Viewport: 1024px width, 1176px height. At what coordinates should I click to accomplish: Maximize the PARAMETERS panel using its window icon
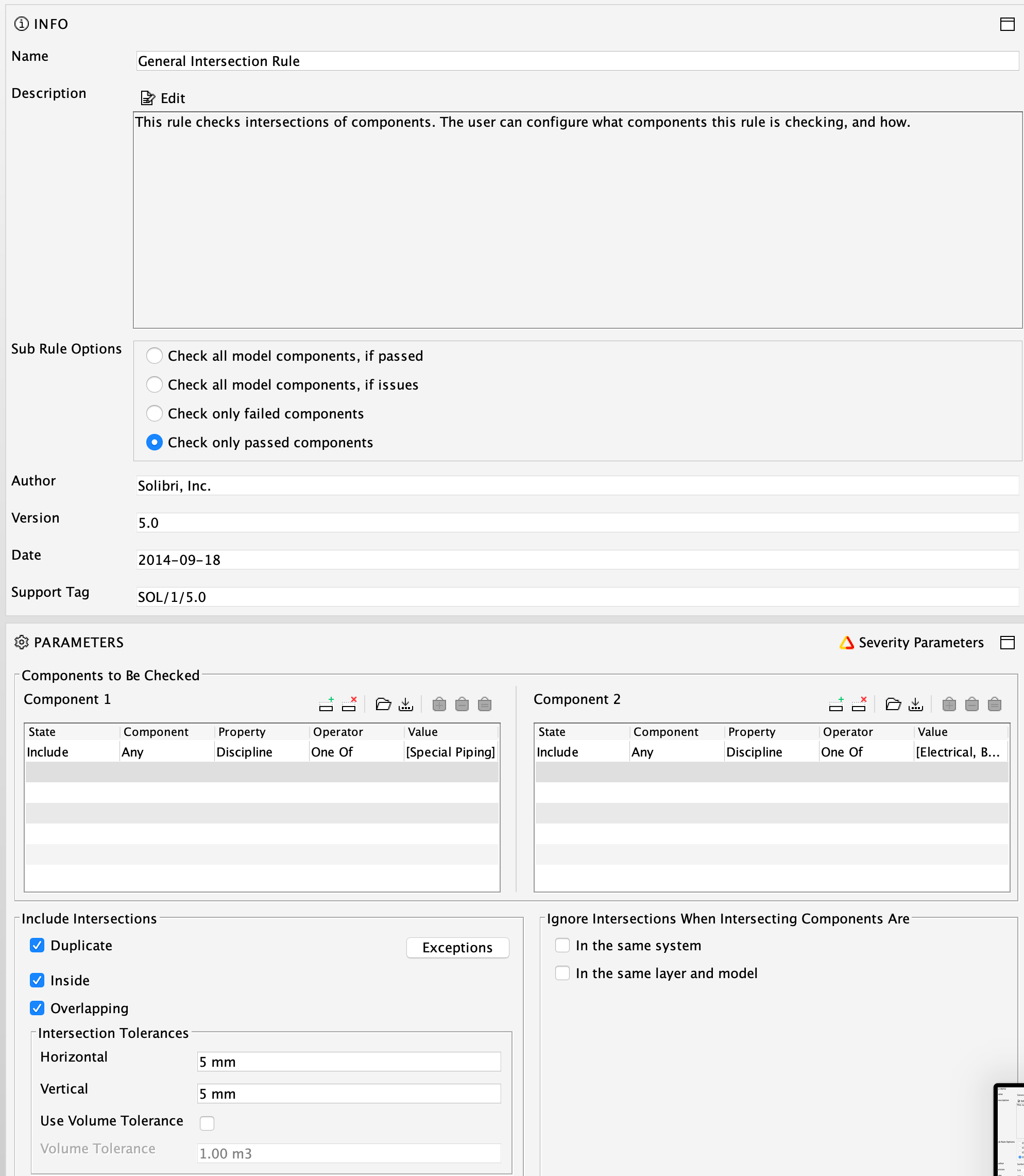coord(1007,643)
